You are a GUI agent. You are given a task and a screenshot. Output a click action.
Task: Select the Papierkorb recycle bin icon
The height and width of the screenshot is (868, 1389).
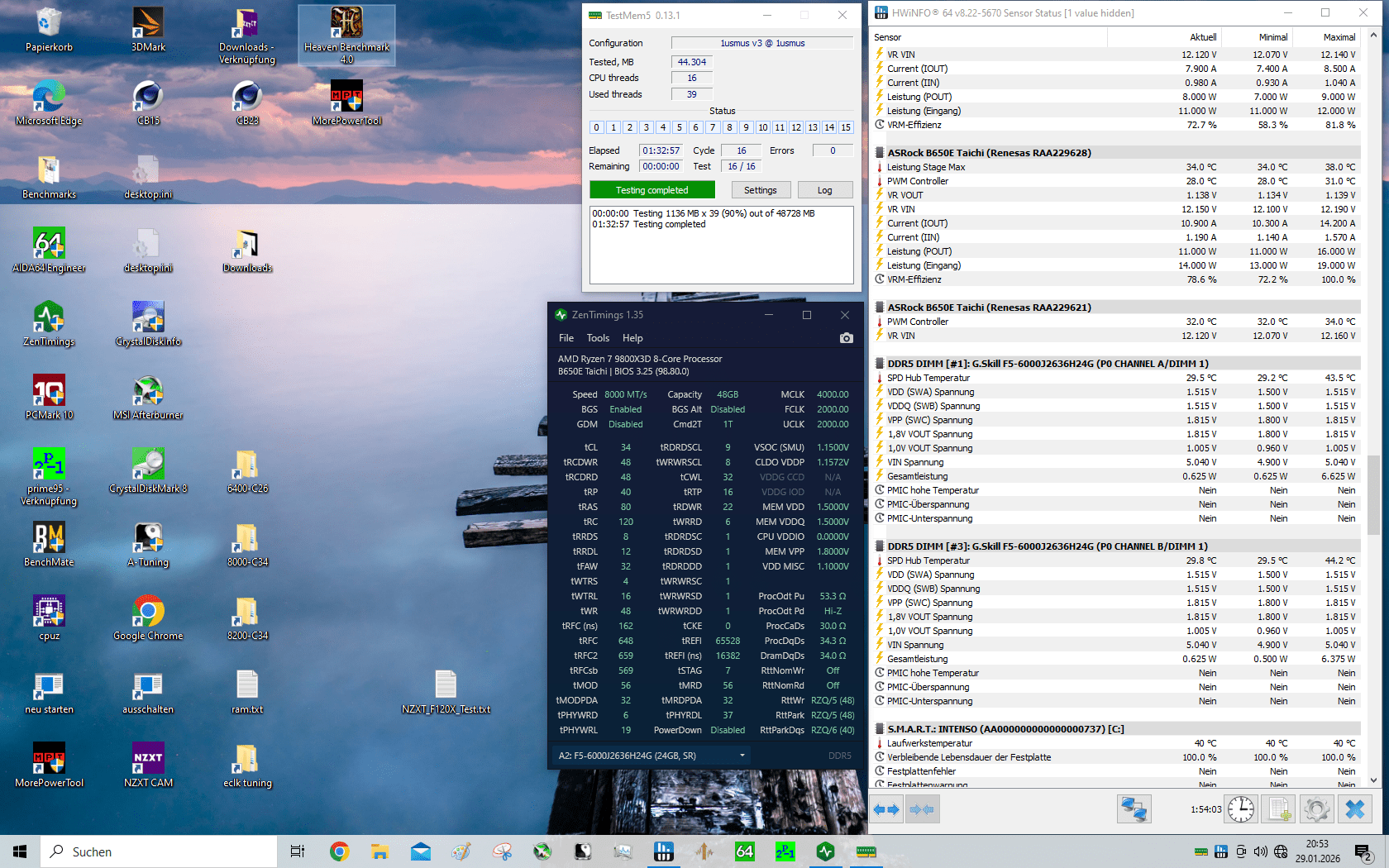(x=49, y=30)
